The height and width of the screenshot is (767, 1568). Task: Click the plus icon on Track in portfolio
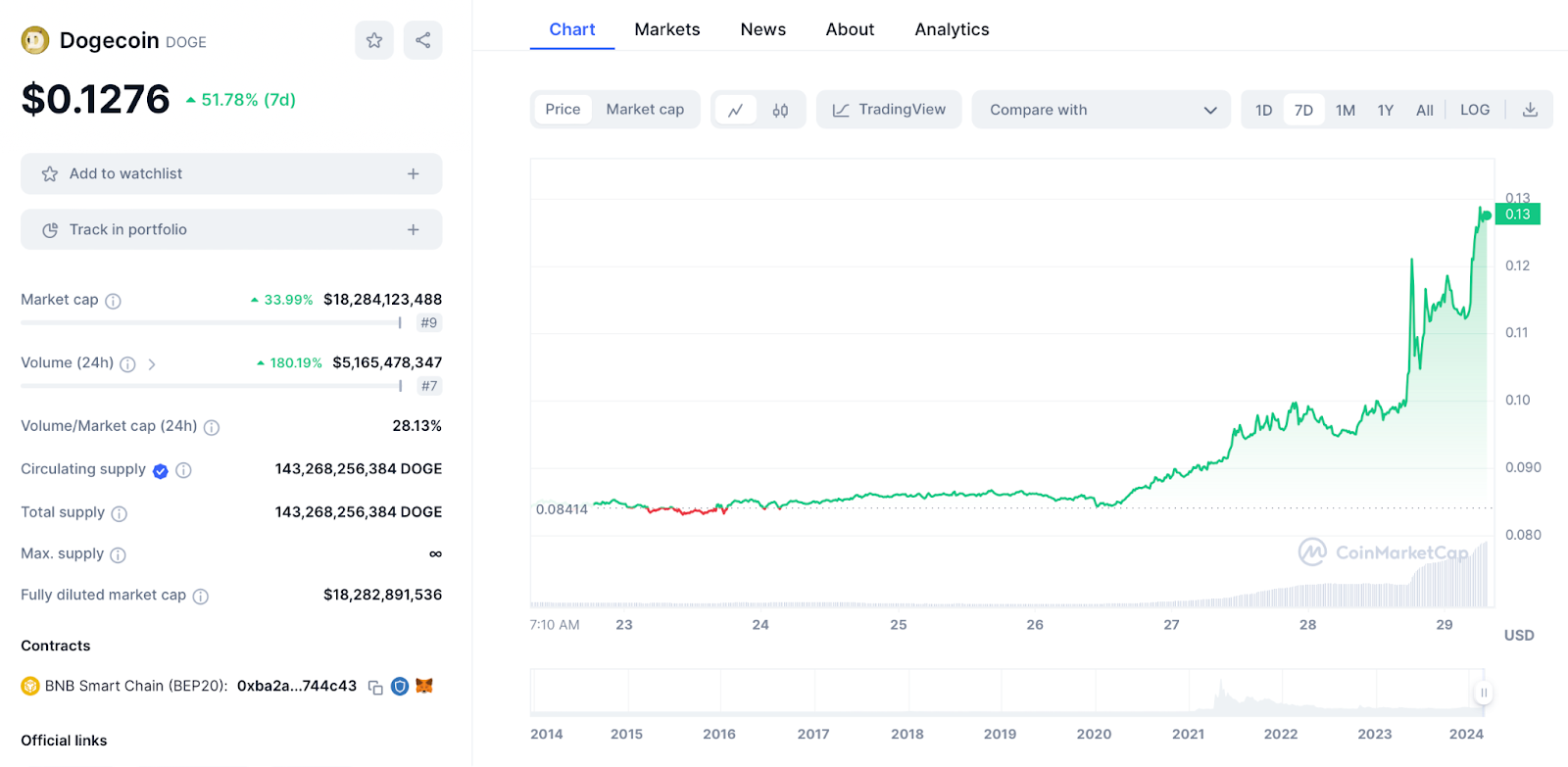point(414,229)
